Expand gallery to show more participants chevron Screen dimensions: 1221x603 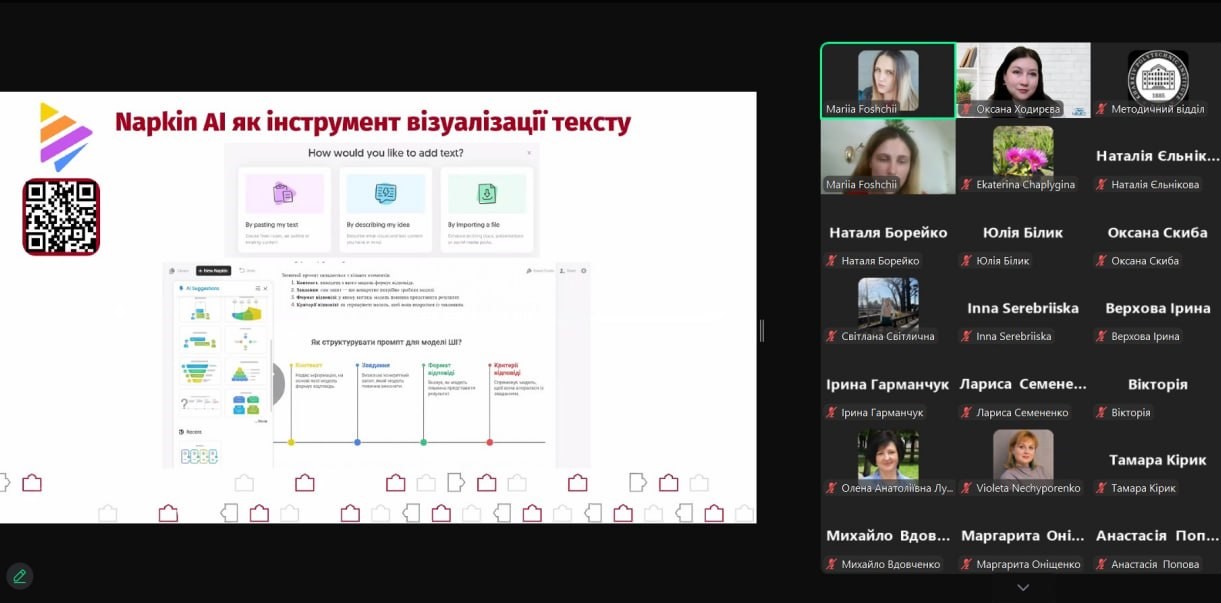point(1021,588)
